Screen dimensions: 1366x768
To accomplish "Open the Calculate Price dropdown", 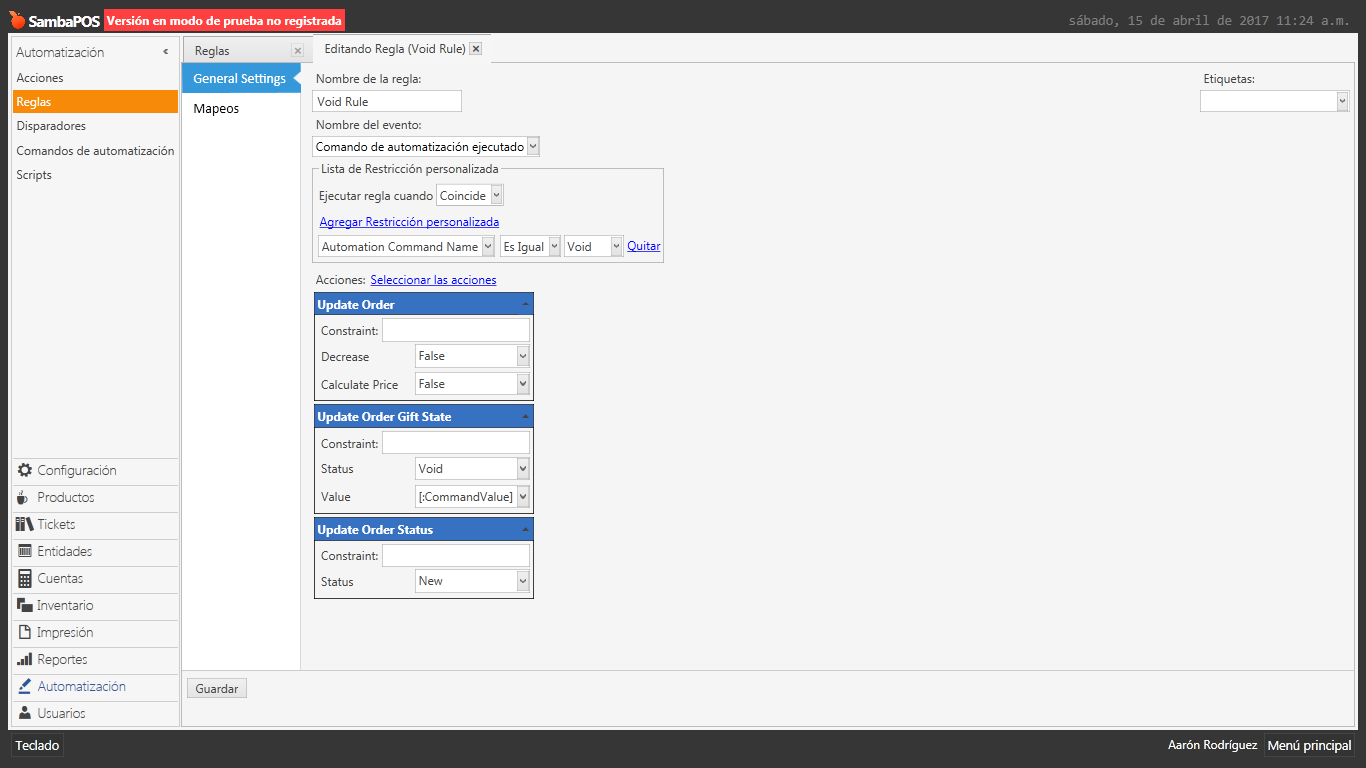I will (x=522, y=384).
